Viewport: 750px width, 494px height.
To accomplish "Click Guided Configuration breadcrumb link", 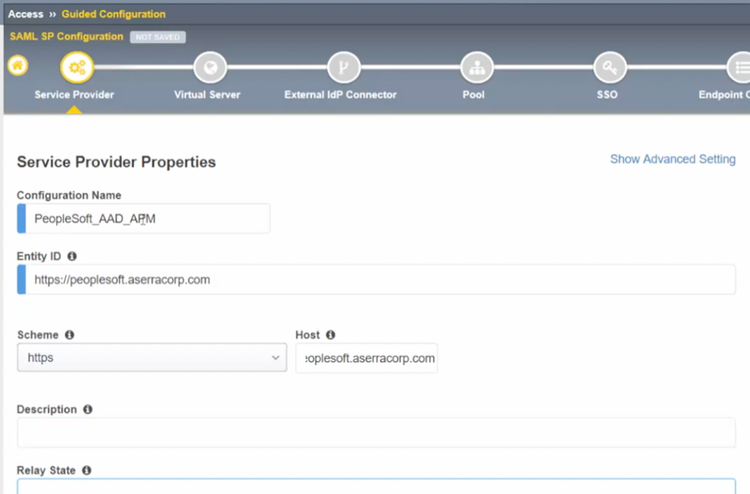I will 113,14.
